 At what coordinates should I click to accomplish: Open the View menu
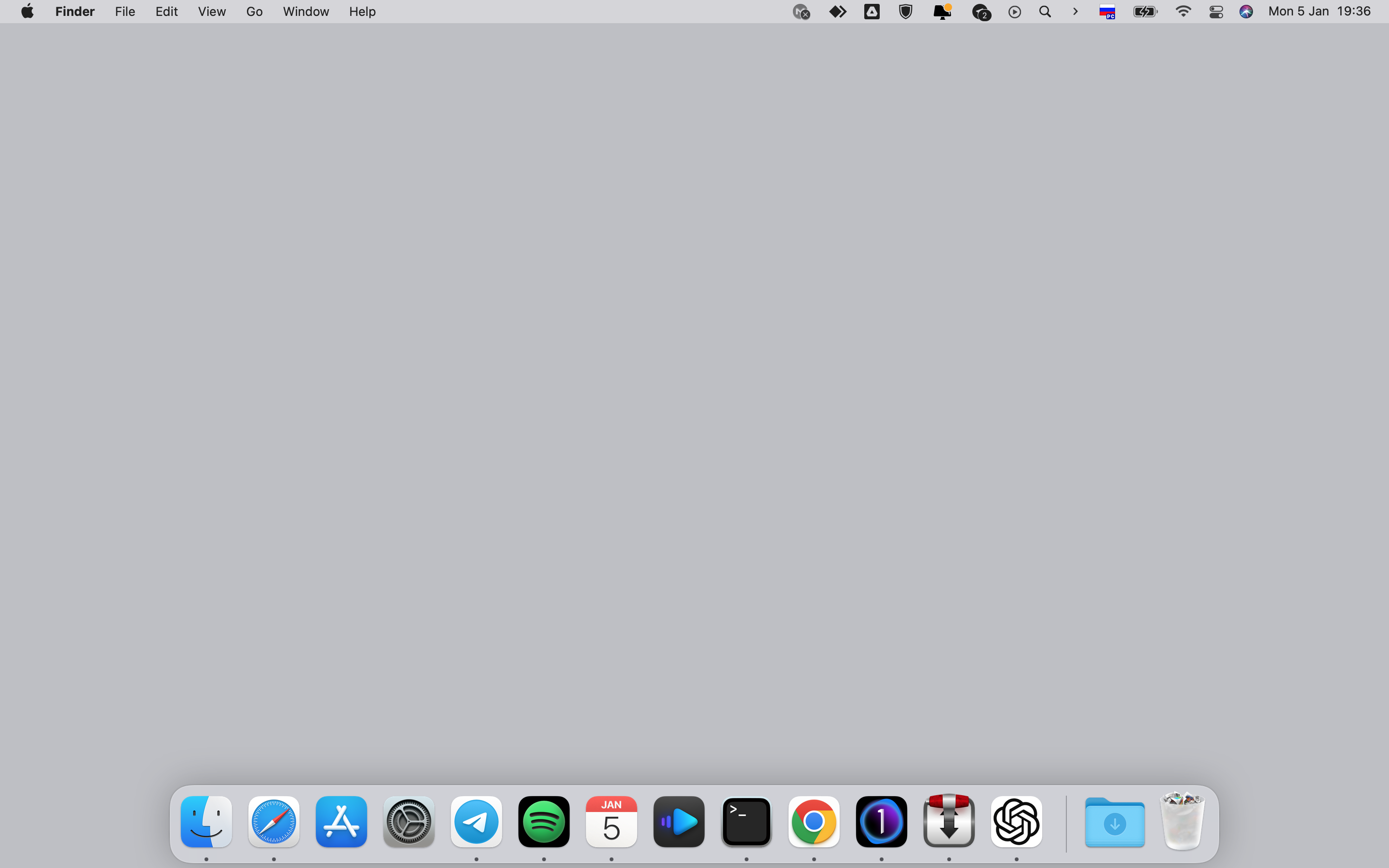pyautogui.click(x=212, y=12)
